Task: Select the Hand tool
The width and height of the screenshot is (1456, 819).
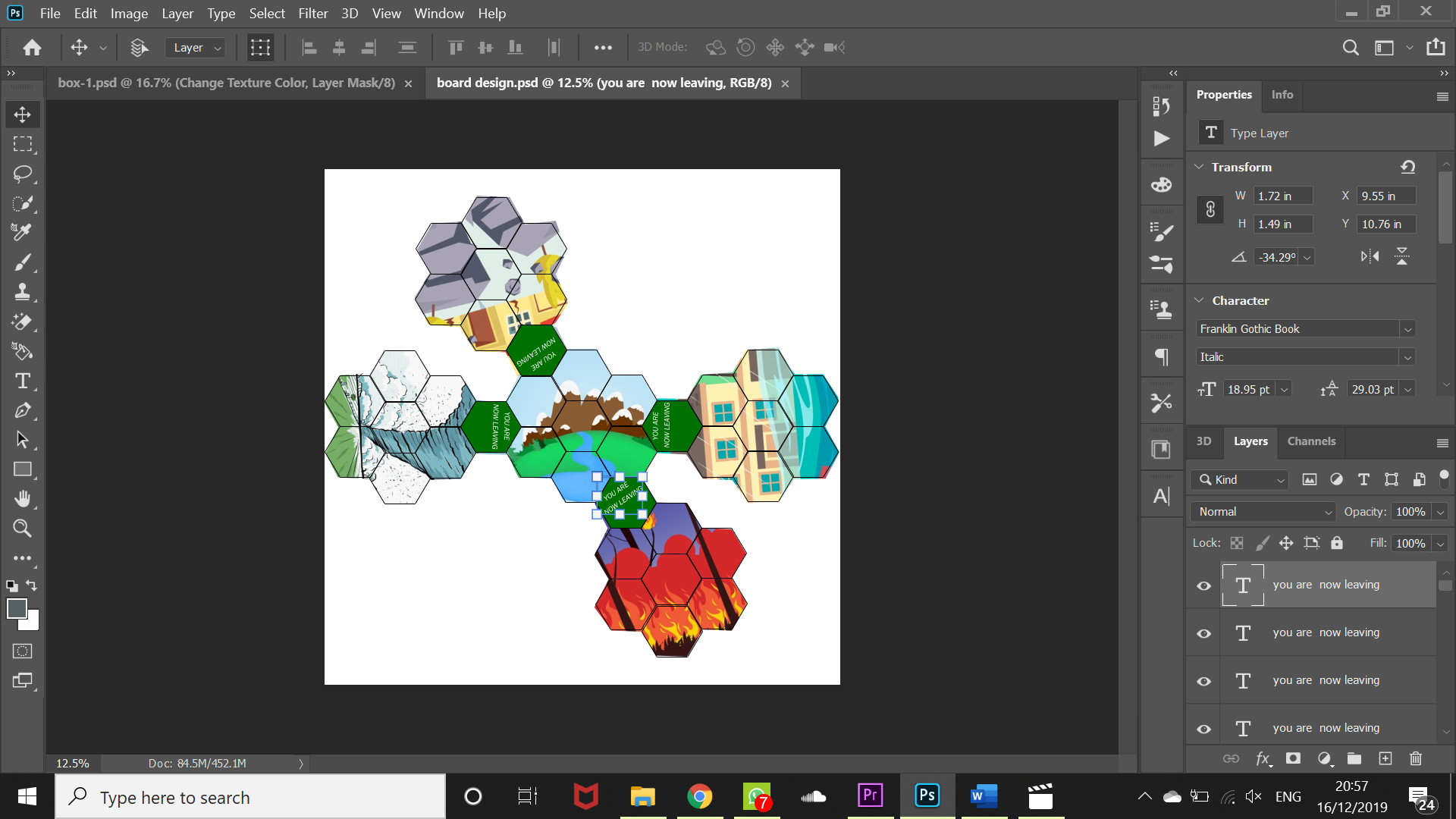Action: 22,499
